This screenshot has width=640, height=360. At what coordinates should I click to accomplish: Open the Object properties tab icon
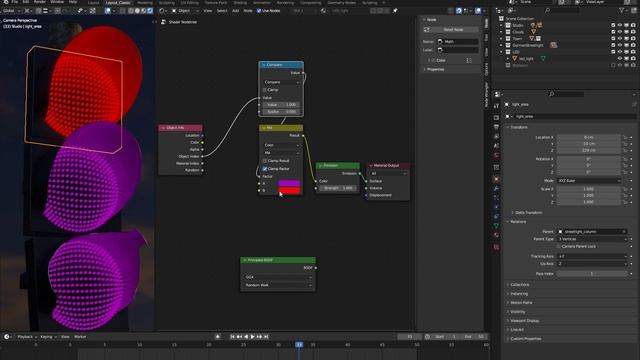(496, 179)
